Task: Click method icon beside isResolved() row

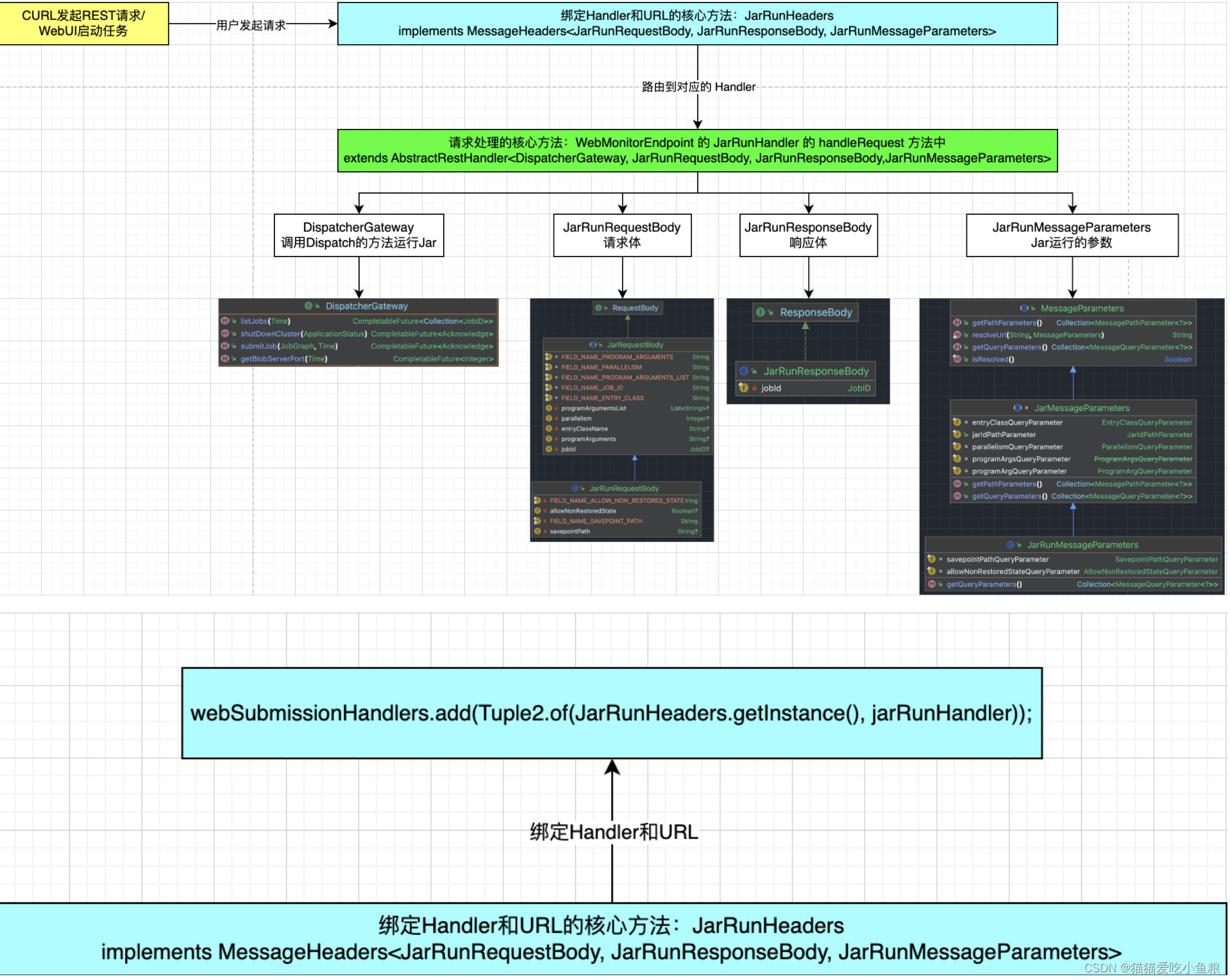Action: [x=957, y=360]
